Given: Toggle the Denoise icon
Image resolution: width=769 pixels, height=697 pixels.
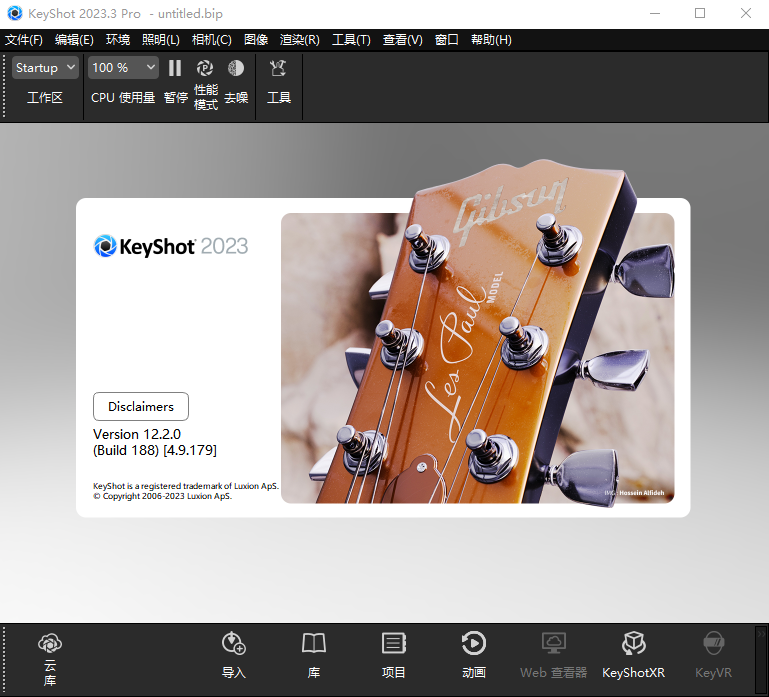Looking at the screenshot, I should tap(236, 68).
